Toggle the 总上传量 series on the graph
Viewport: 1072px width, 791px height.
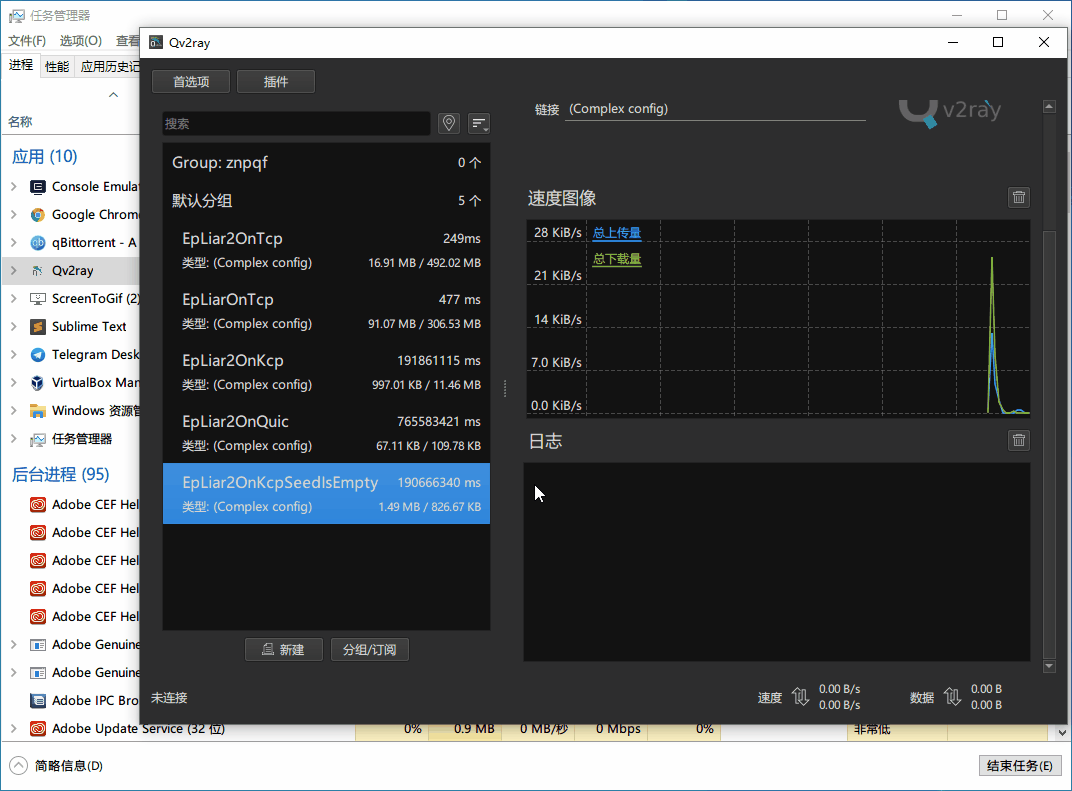(617, 231)
